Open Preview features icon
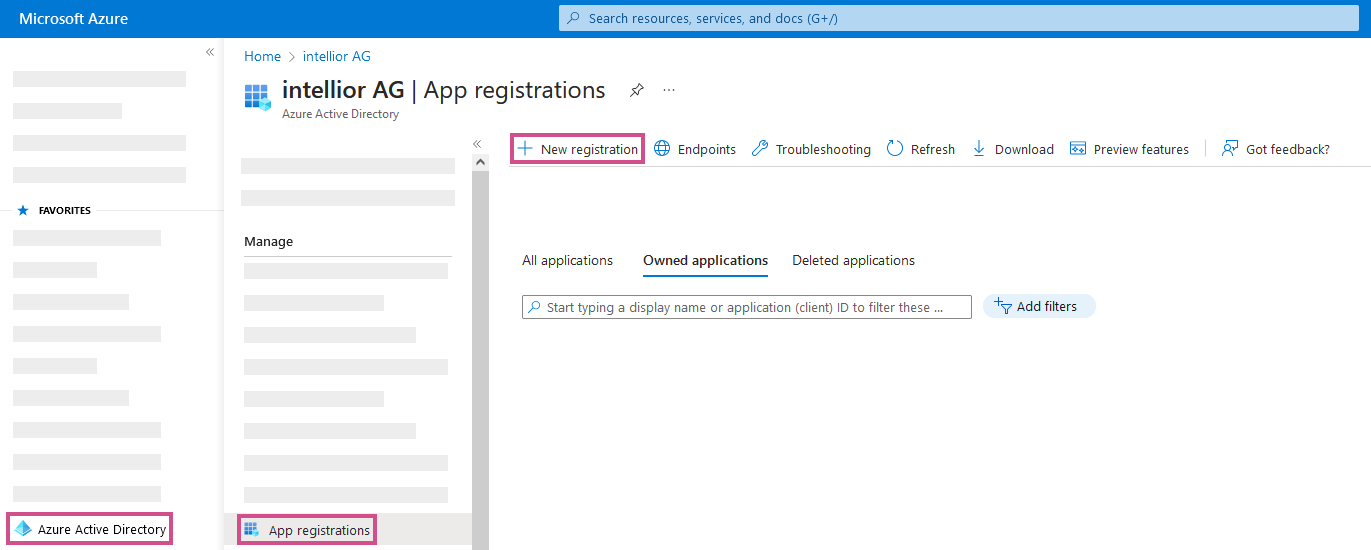The height and width of the screenshot is (550, 1371). click(1078, 149)
